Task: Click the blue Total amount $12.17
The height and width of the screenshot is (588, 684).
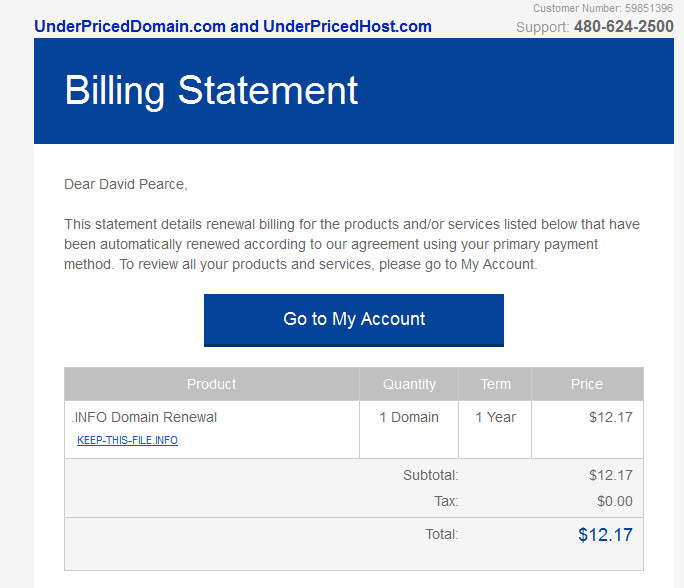Action: (605, 535)
